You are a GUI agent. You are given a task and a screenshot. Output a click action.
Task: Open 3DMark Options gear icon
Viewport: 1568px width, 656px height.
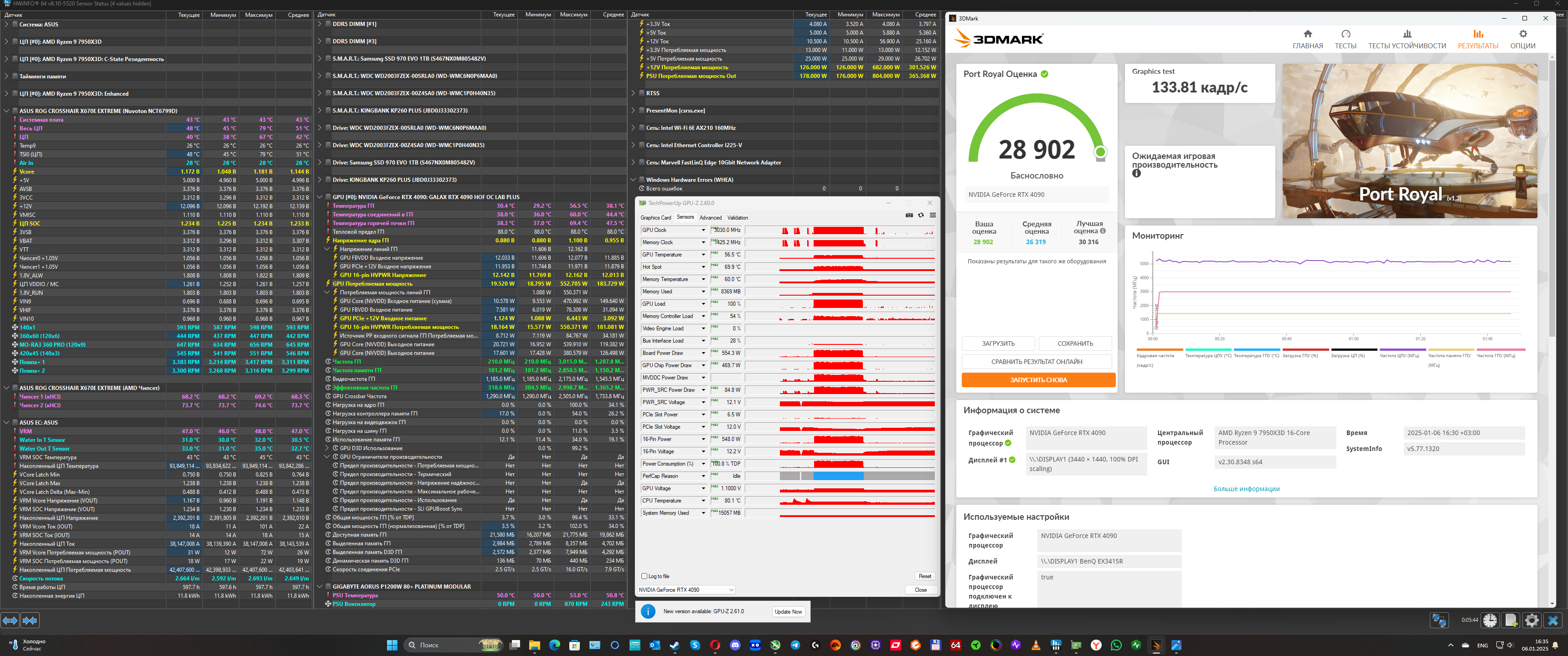(x=1522, y=35)
